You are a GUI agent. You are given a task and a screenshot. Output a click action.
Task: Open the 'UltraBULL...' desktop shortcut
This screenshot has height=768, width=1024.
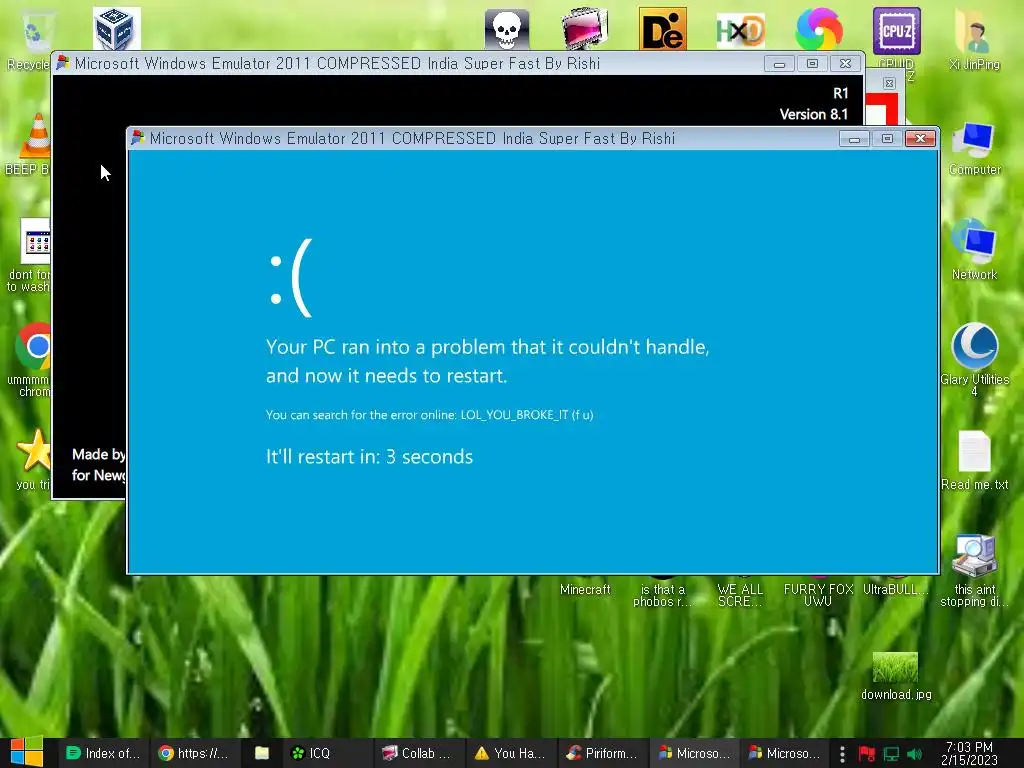pyautogui.click(x=895, y=586)
